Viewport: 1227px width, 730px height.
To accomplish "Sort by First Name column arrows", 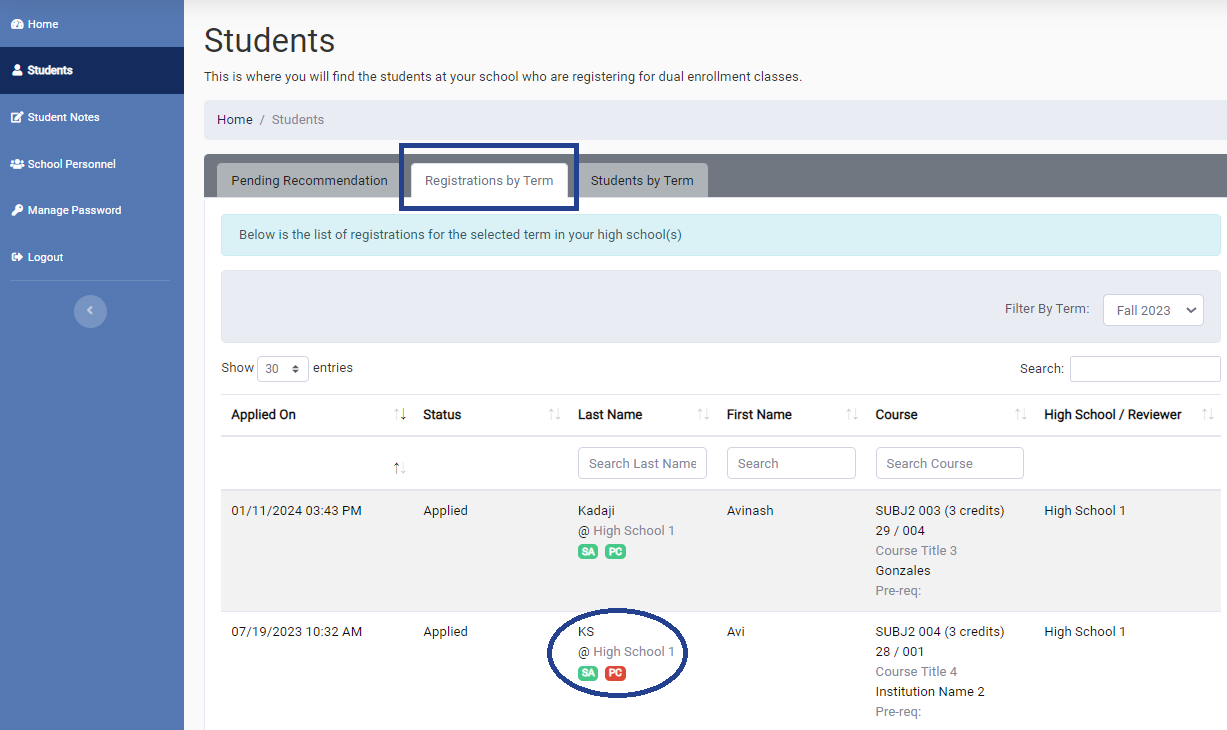I will (852, 415).
